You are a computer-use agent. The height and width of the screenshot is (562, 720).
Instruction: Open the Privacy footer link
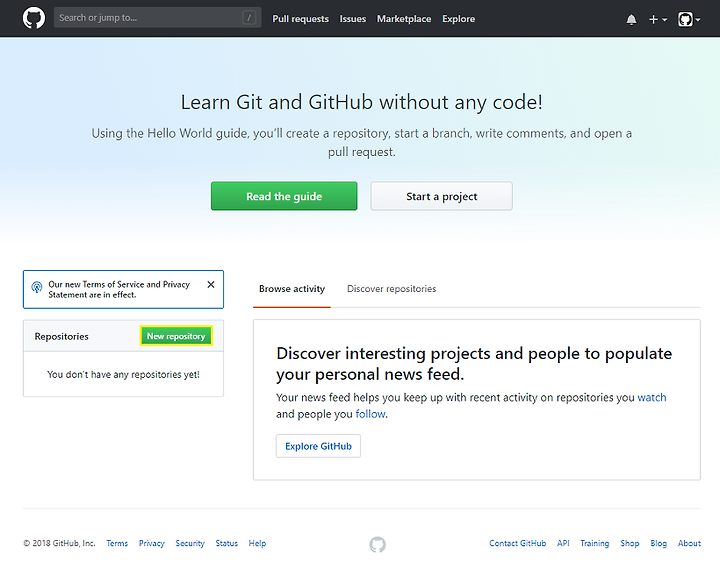pos(152,543)
